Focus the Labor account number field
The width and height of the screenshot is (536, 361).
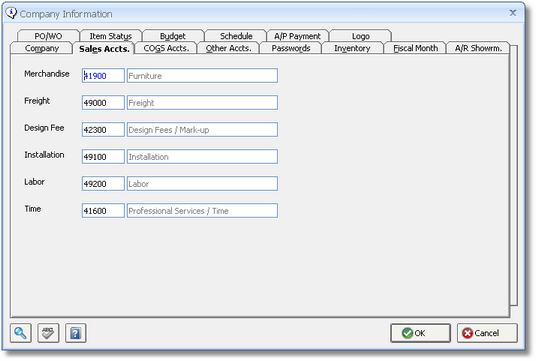[103, 184]
